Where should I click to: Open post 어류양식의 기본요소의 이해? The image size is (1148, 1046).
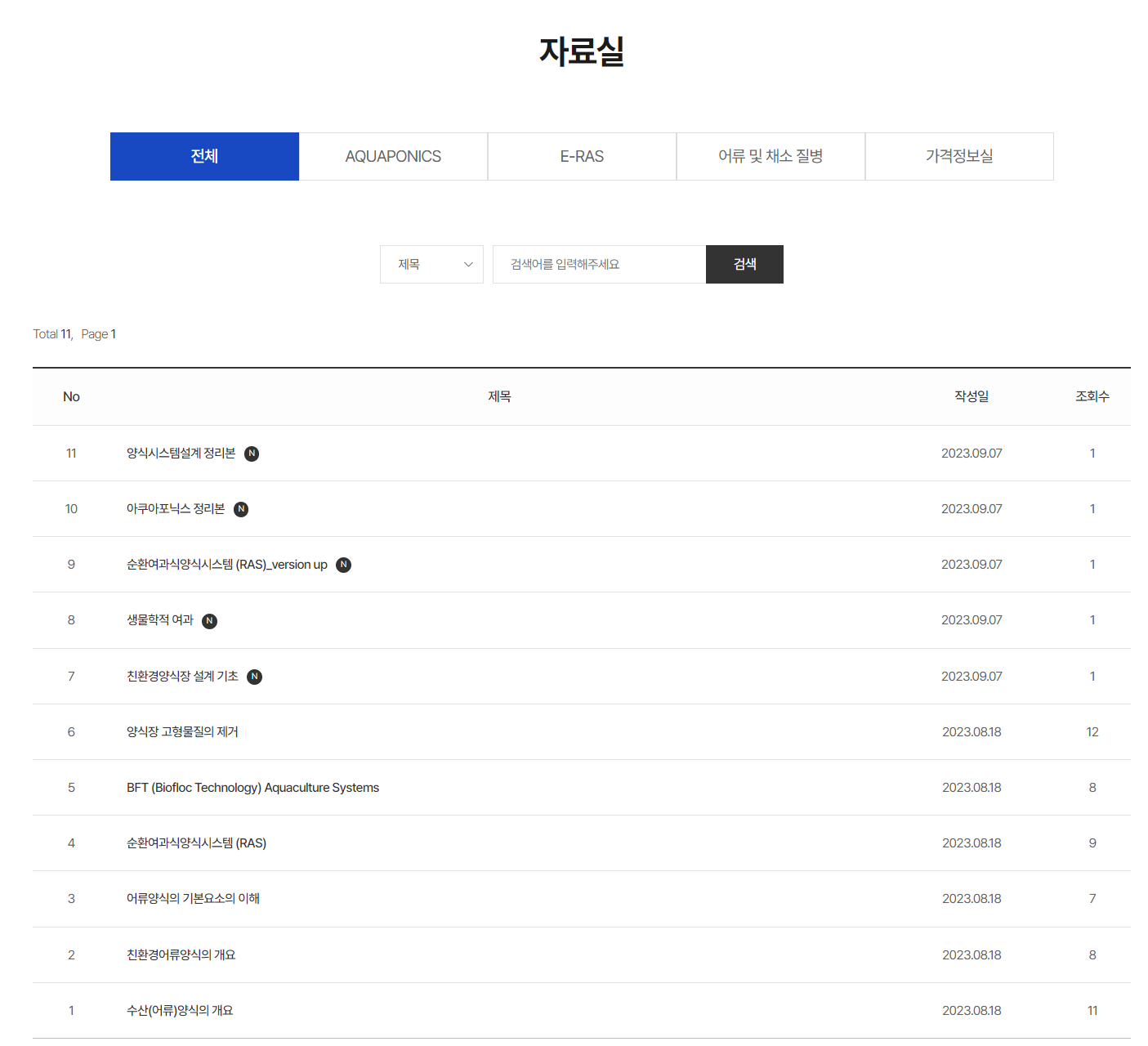193,899
